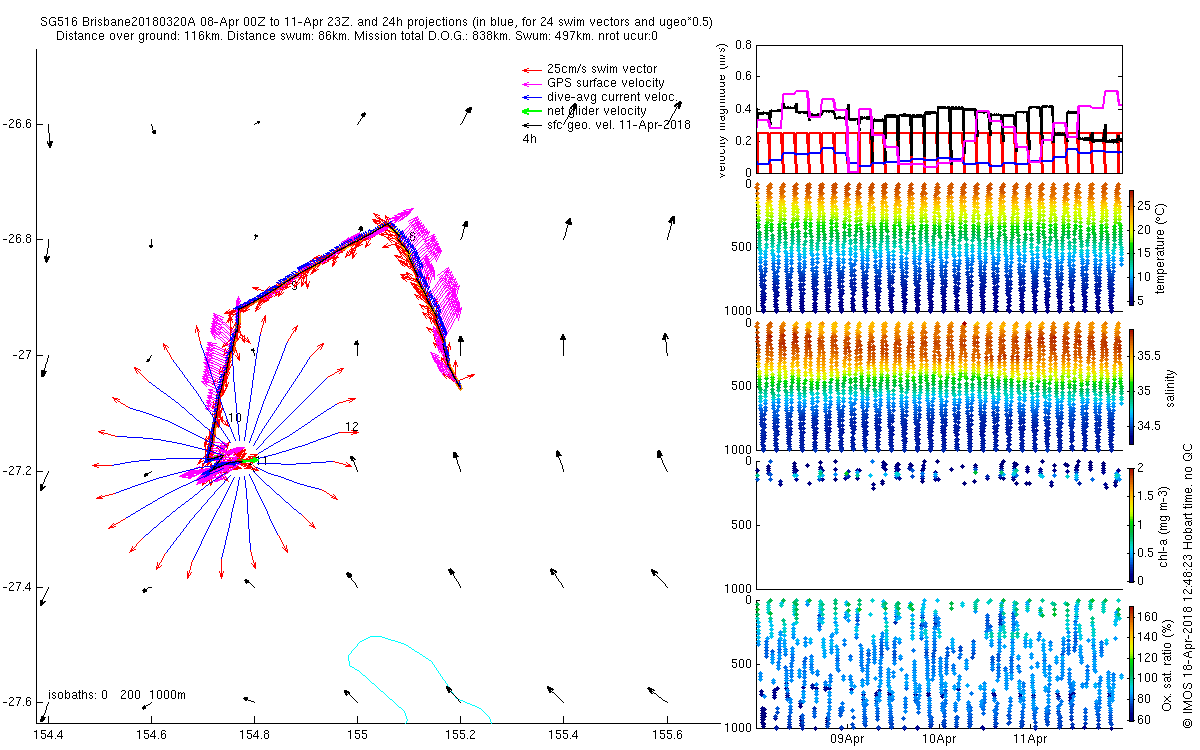Click the '35.5' salinity colorbar tick

1149,356
